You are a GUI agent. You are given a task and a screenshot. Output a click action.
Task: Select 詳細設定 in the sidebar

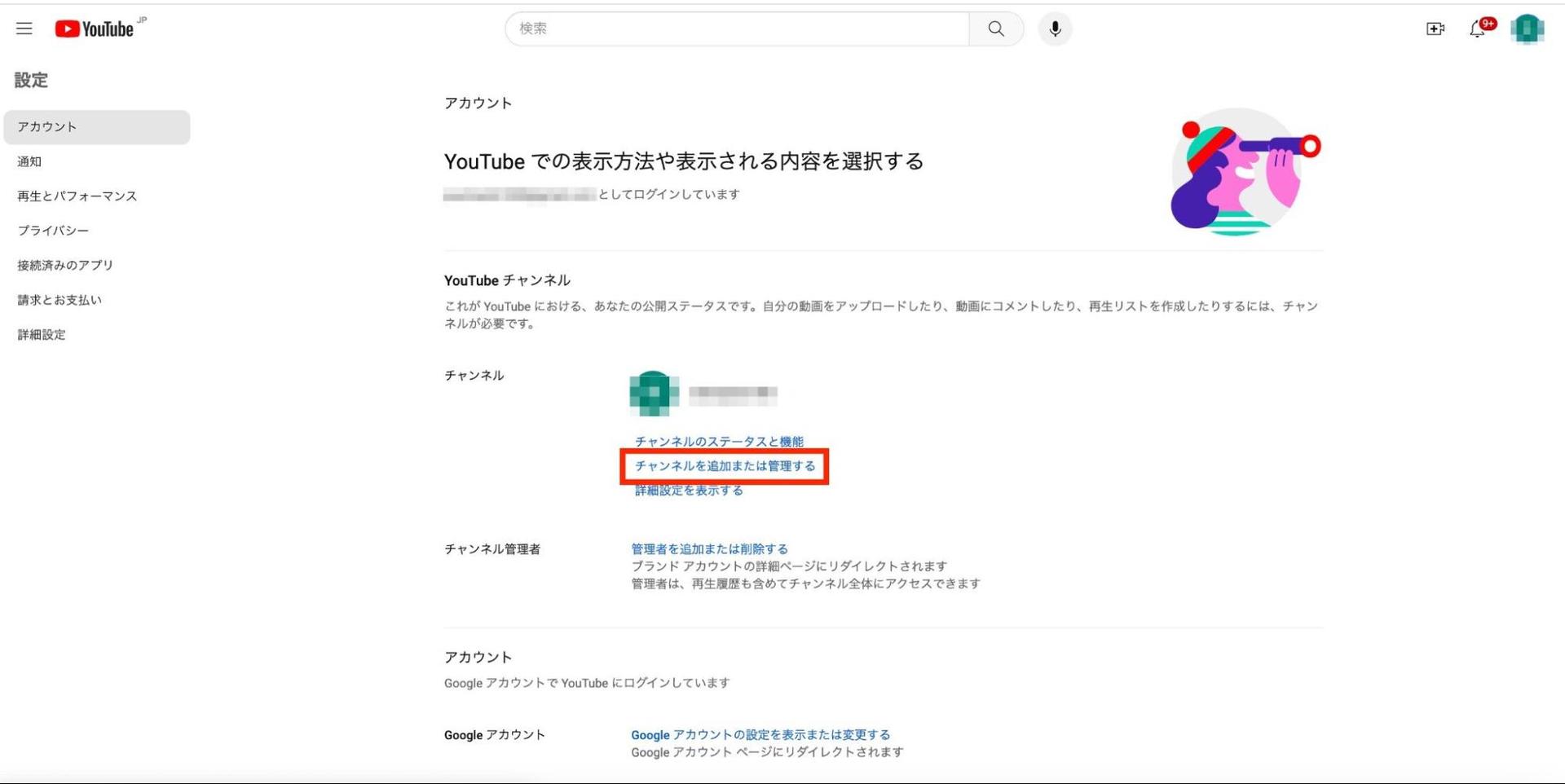click(41, 334)
